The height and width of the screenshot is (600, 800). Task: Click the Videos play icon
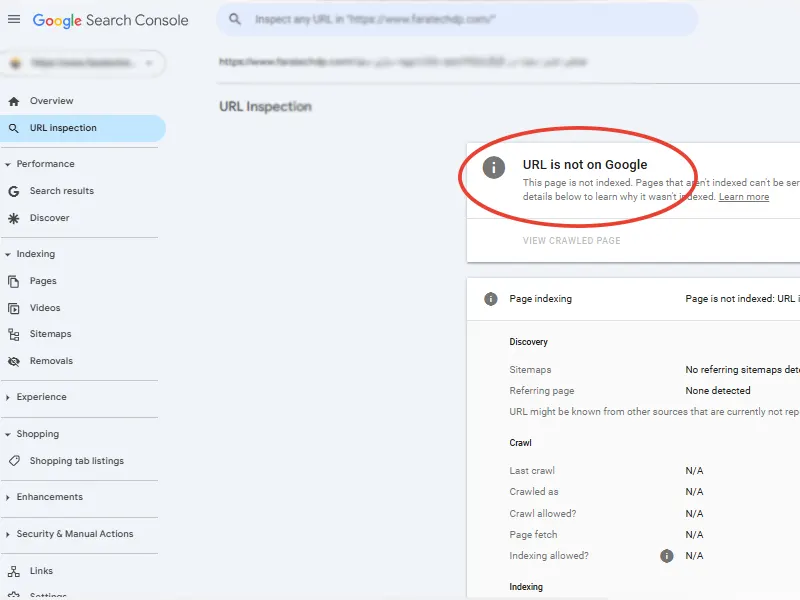[14, 308]
